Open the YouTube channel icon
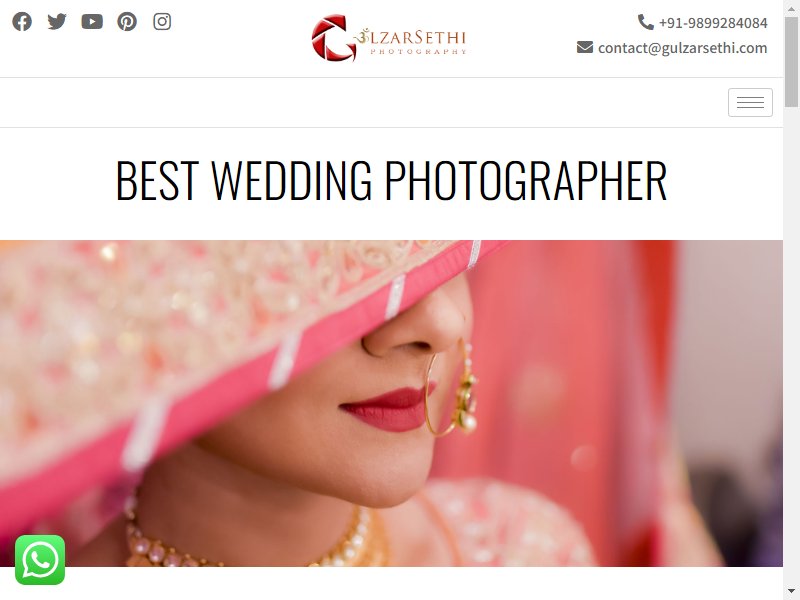The image size is (800, 600). pos(92,22)
